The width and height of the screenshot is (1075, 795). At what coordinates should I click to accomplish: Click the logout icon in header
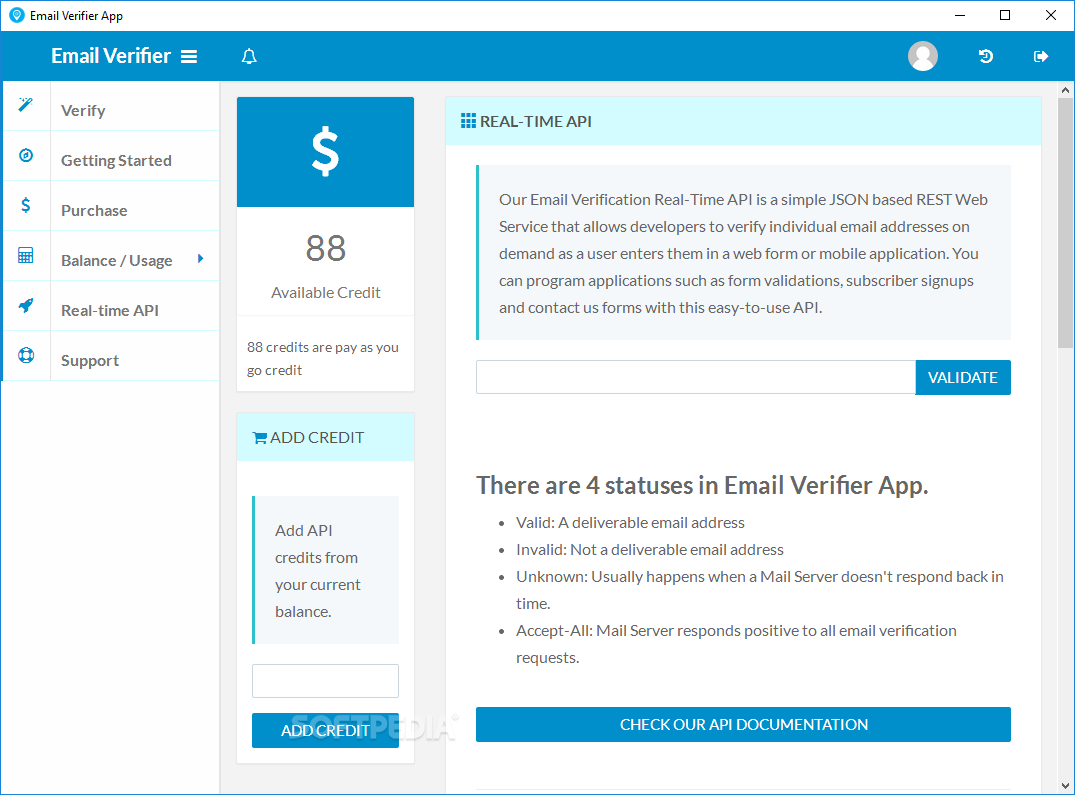pyautogui.click(x=1041, y=56)
